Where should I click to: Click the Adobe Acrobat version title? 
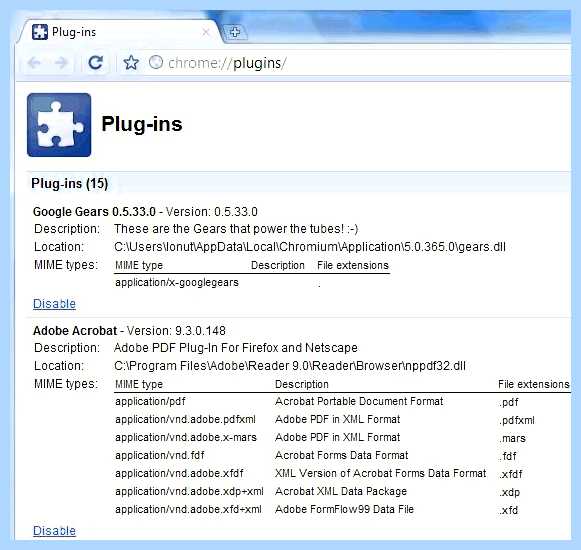pos(129,331)
